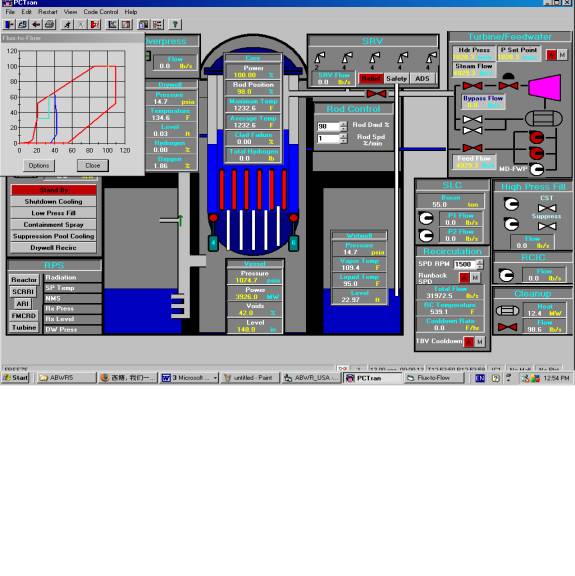Open the Code Control menu
Screen dimensions: 575x576
tap(101, 12)
